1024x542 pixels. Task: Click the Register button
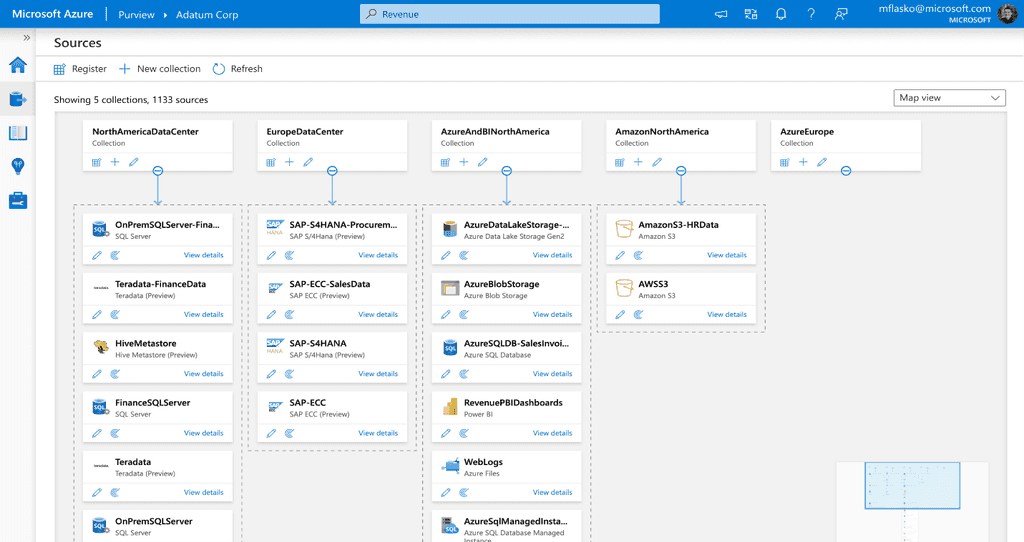[x=80, y=69]
